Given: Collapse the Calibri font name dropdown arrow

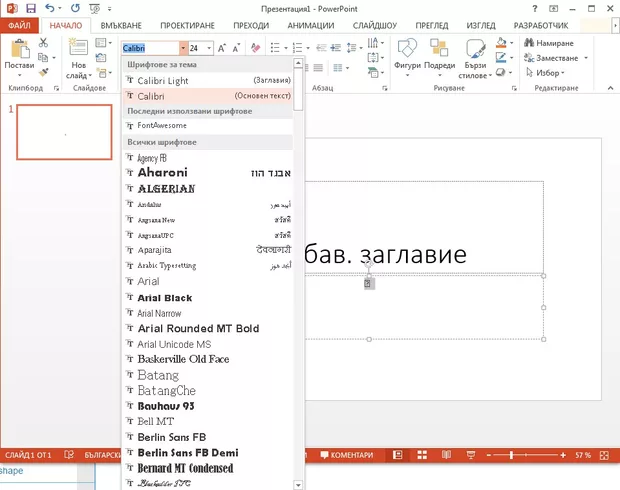Looking at the screenshot, I should [183, 48].
